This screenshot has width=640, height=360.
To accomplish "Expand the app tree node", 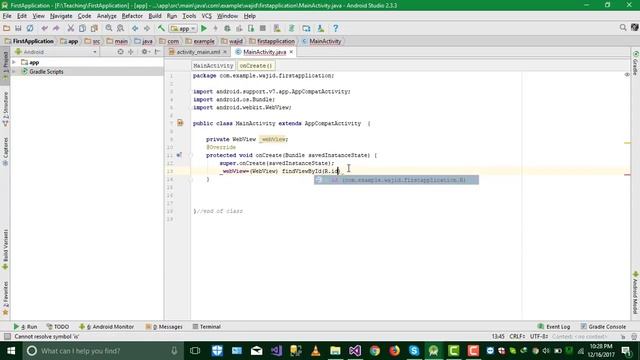I will point(14,62).
